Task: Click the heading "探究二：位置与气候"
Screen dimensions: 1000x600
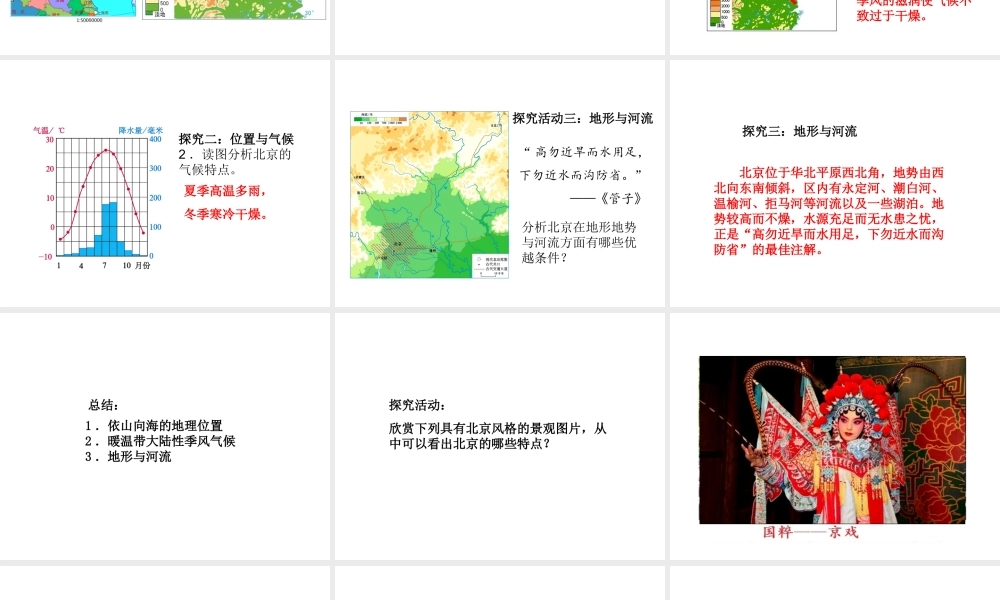Action: 236,139
